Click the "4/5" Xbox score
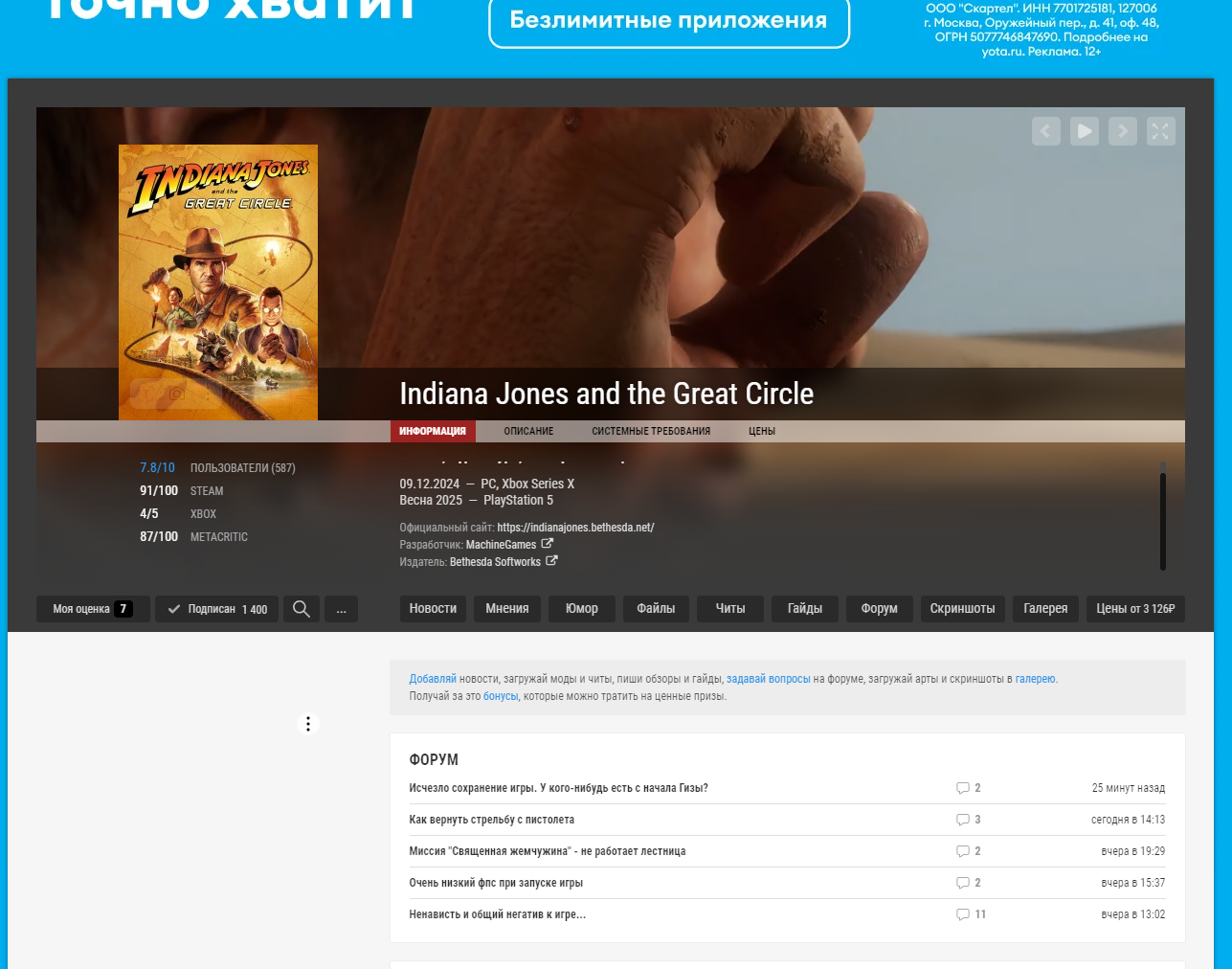 tap(149, 514)
